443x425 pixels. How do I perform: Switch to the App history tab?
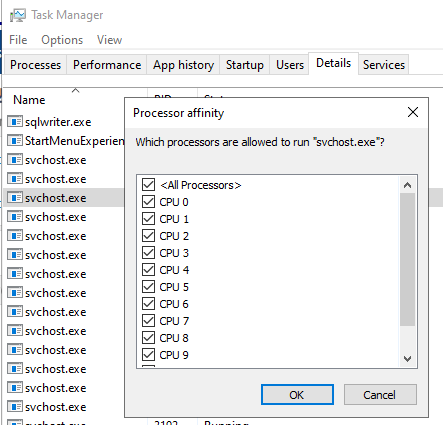183,65
